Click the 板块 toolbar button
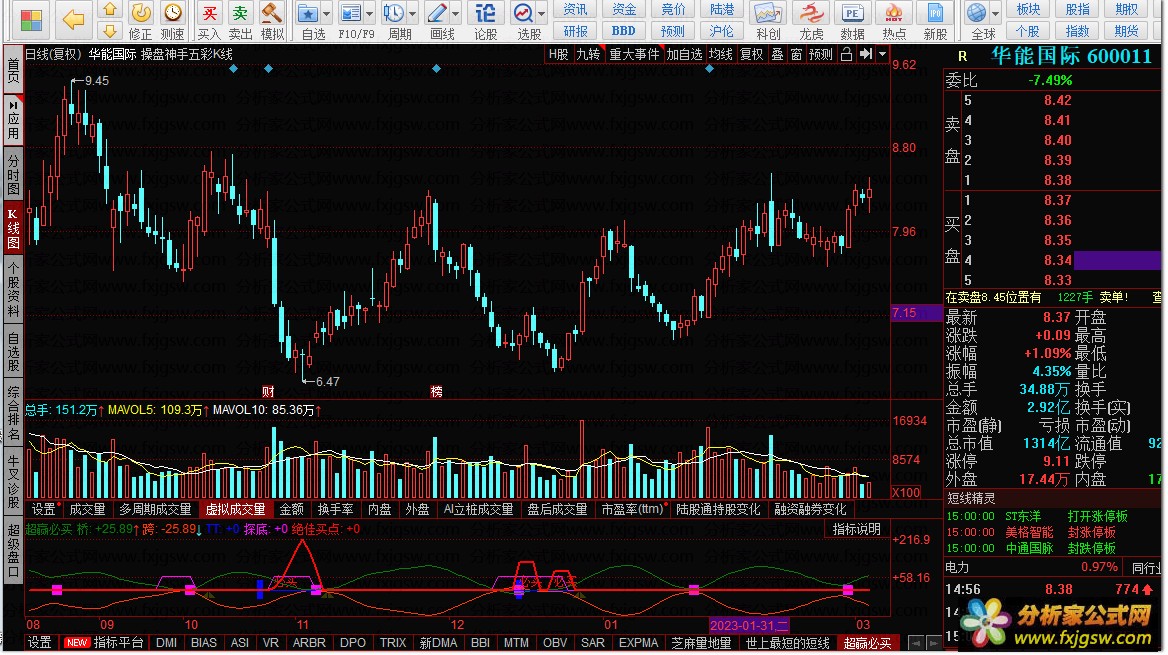1168x655 pixels. 1028,10
